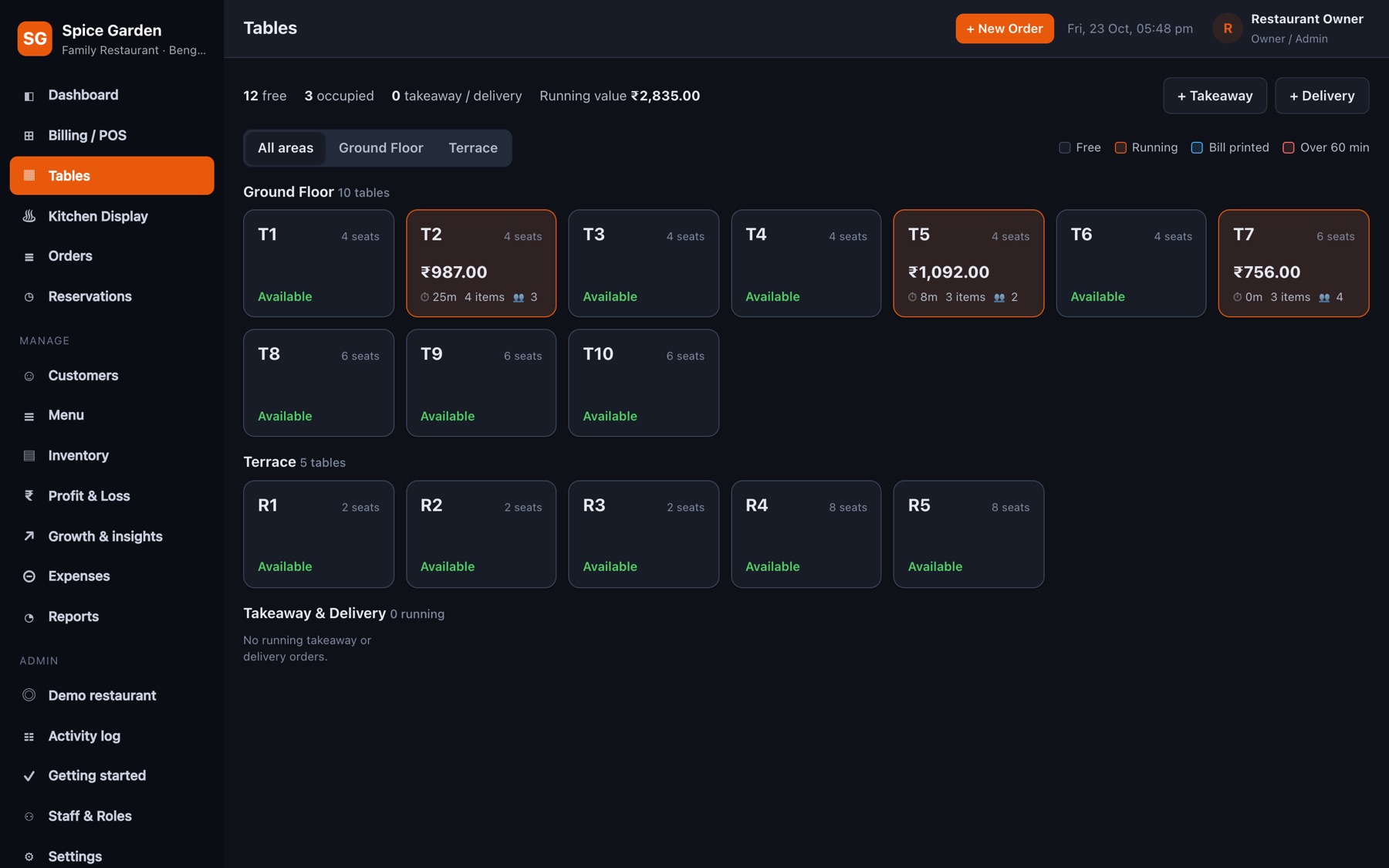Click the Orders list icon
1389x868 pixels.
coord(29,256)
